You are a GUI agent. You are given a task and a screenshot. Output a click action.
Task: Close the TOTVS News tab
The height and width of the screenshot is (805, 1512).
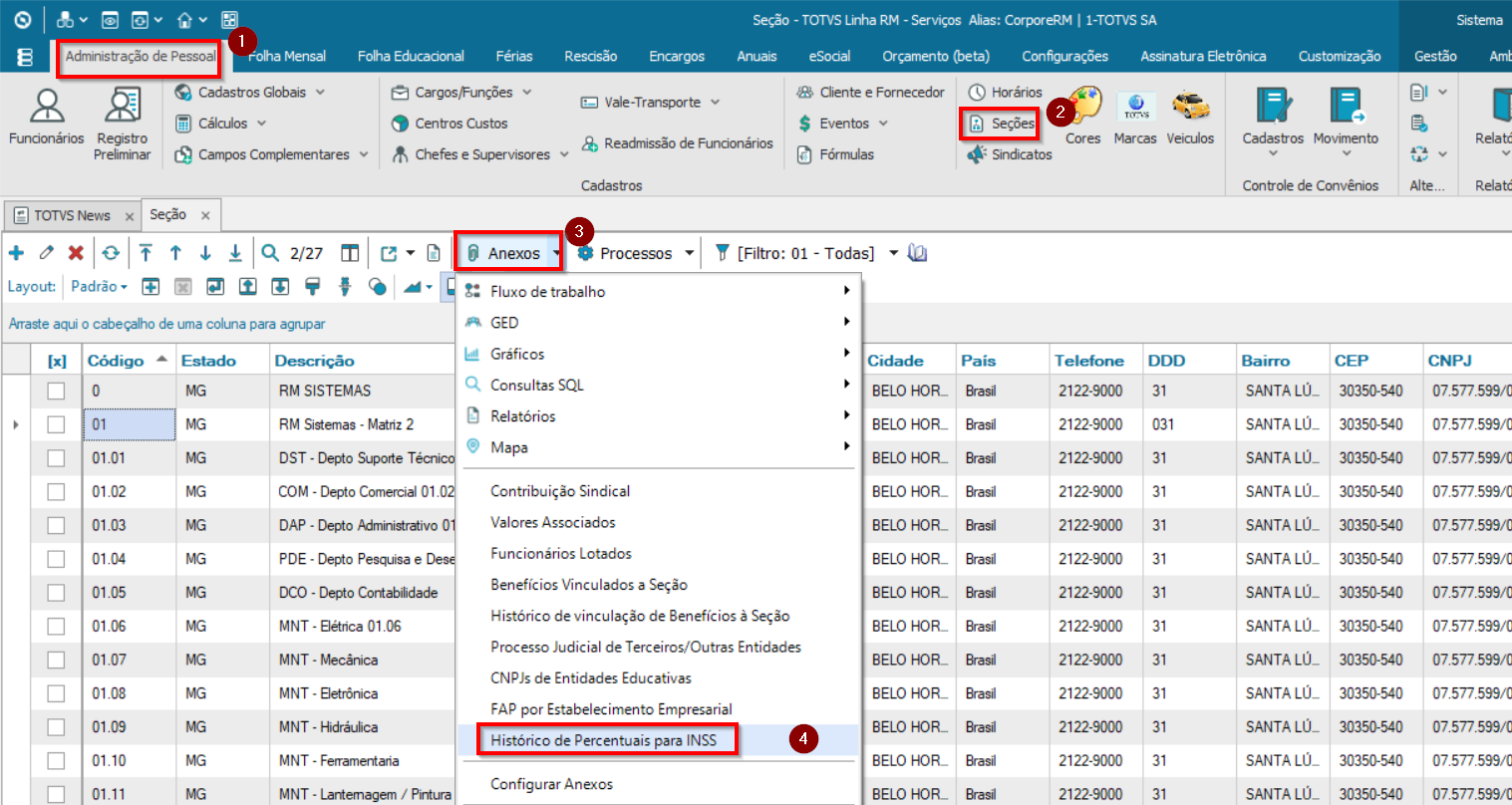click(130, 216)
